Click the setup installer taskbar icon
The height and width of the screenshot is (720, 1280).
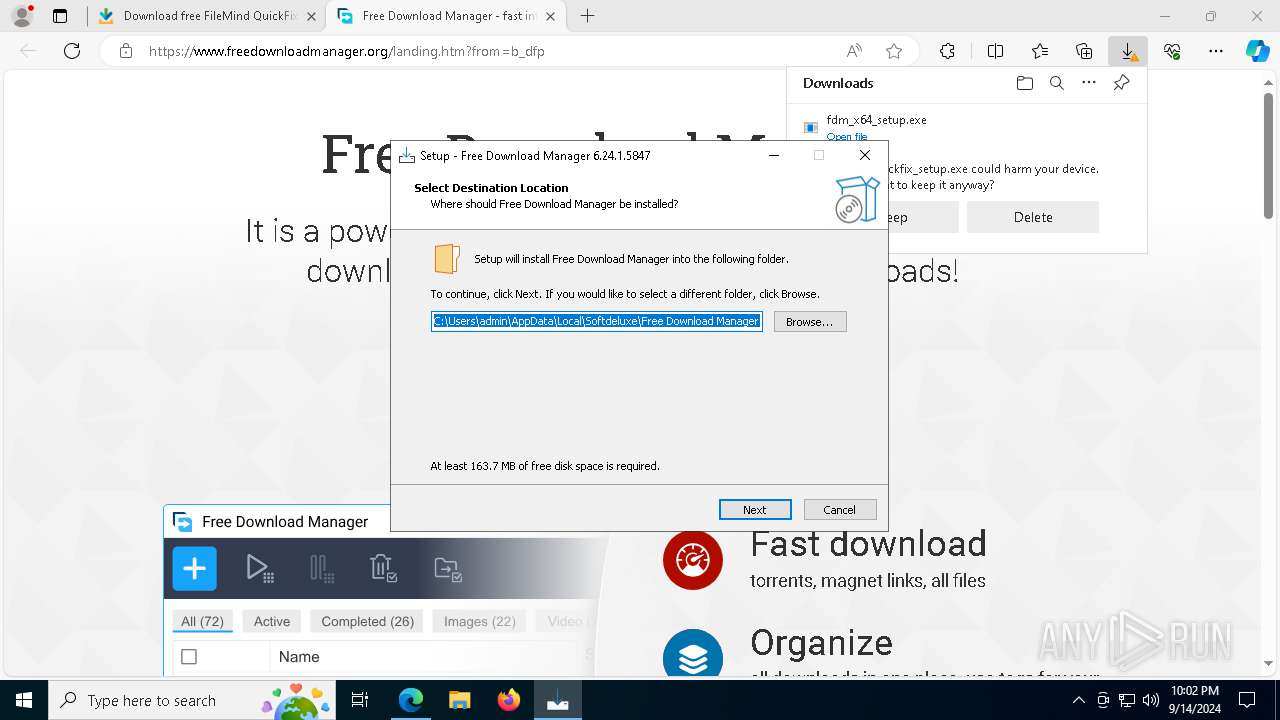click(x=558, y=700)
